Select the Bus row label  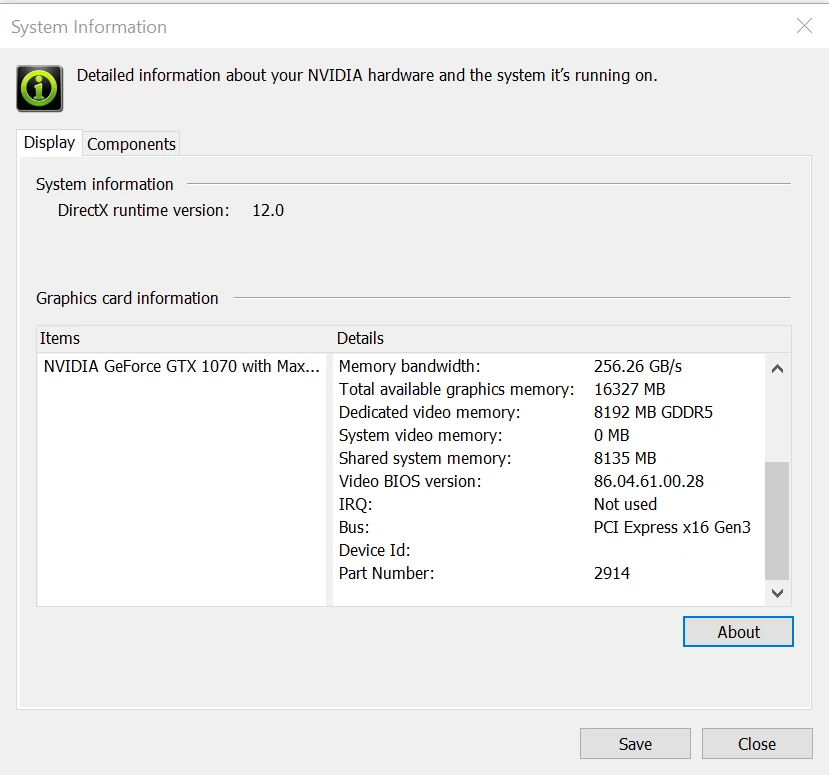point(354,527)
